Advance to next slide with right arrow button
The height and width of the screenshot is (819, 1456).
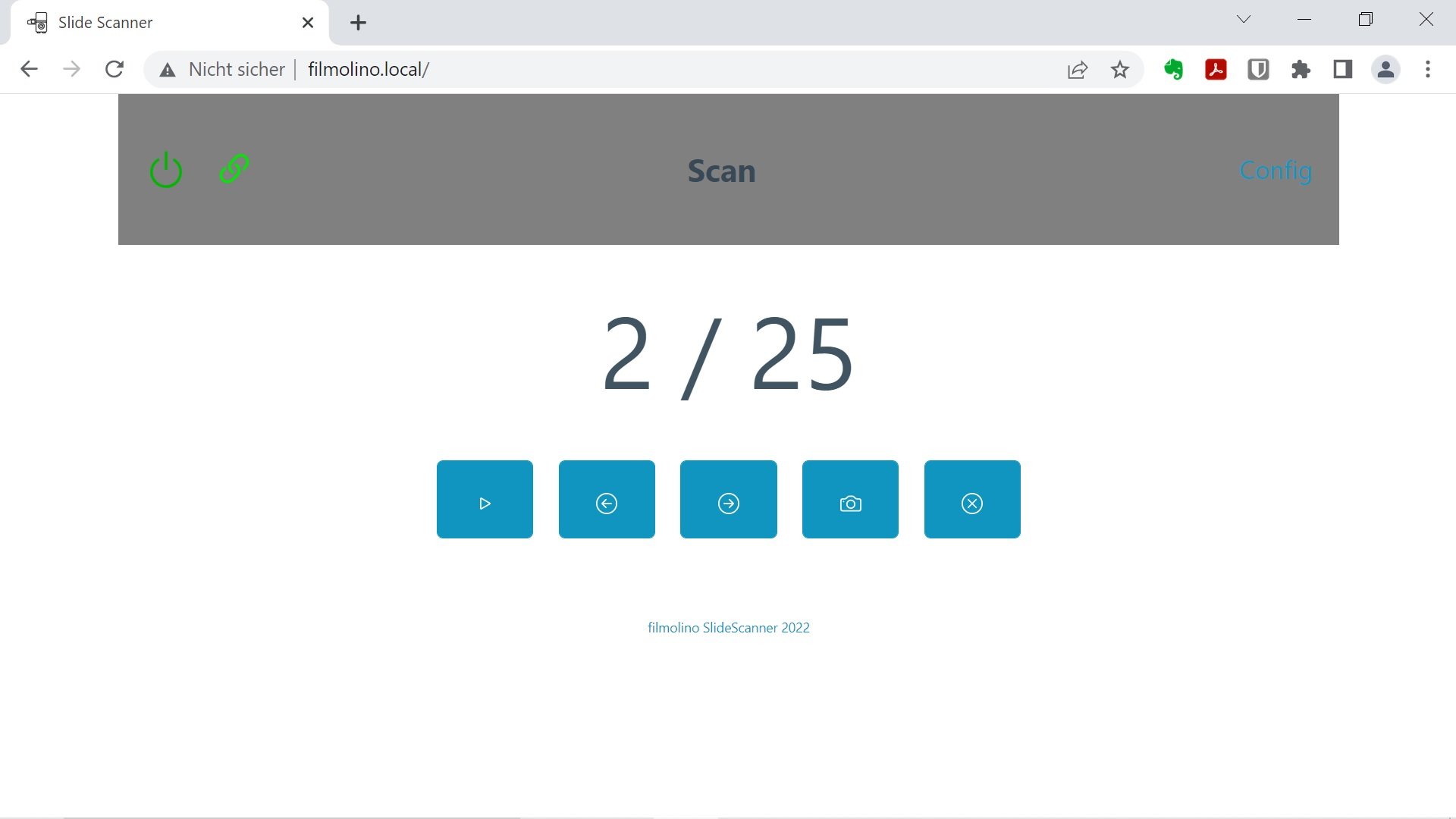coord(729,499)
